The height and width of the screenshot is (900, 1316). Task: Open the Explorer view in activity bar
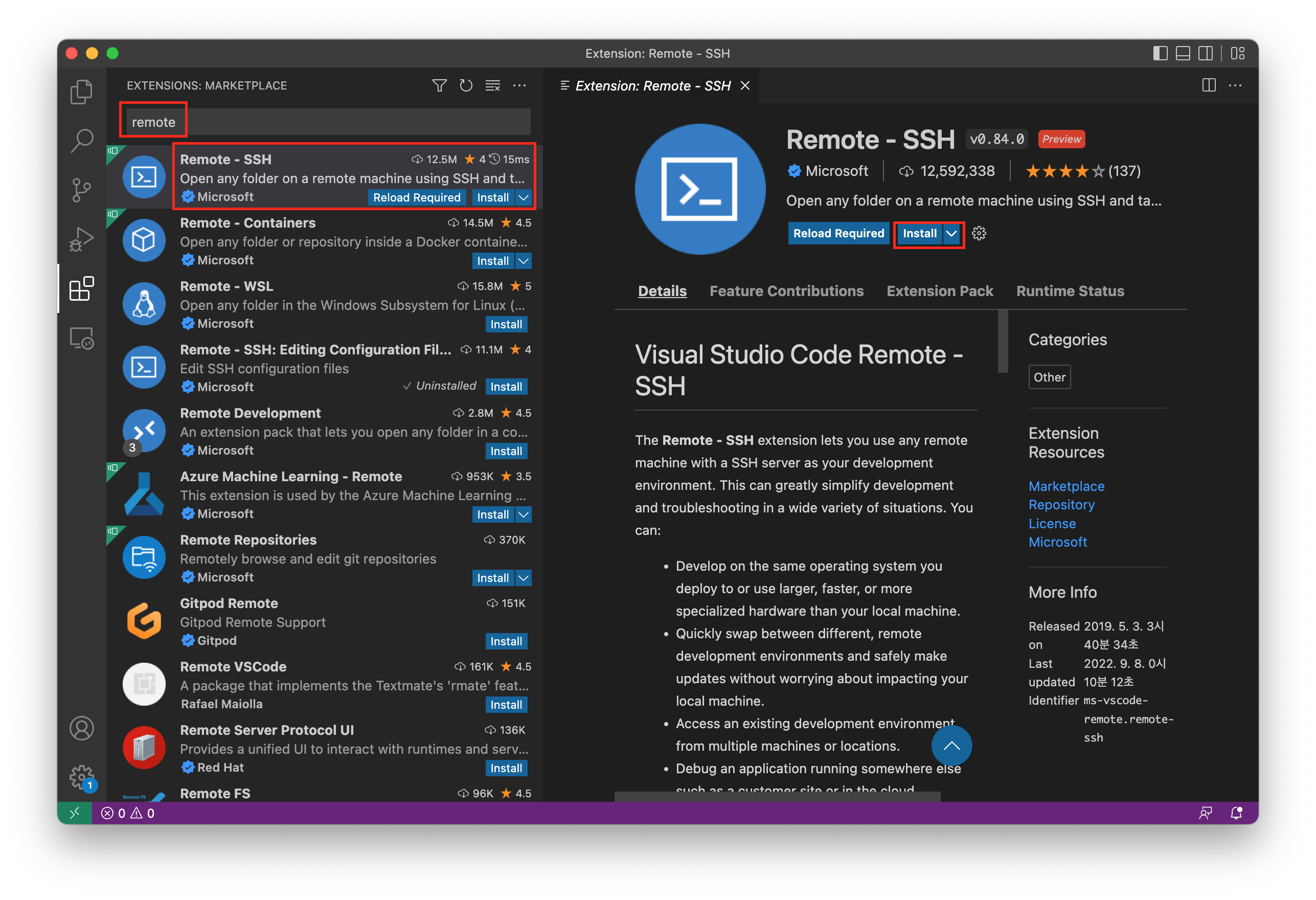[81, 92]
